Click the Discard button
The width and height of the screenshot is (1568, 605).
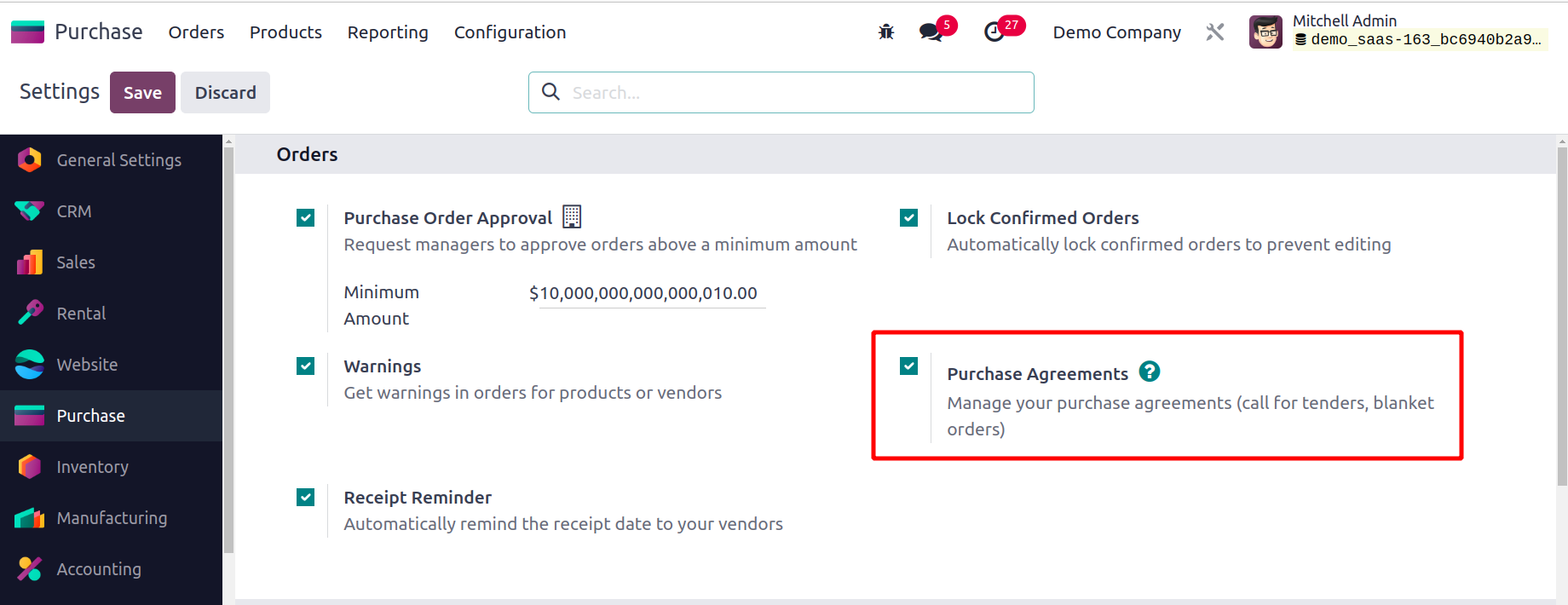[225, 93]
